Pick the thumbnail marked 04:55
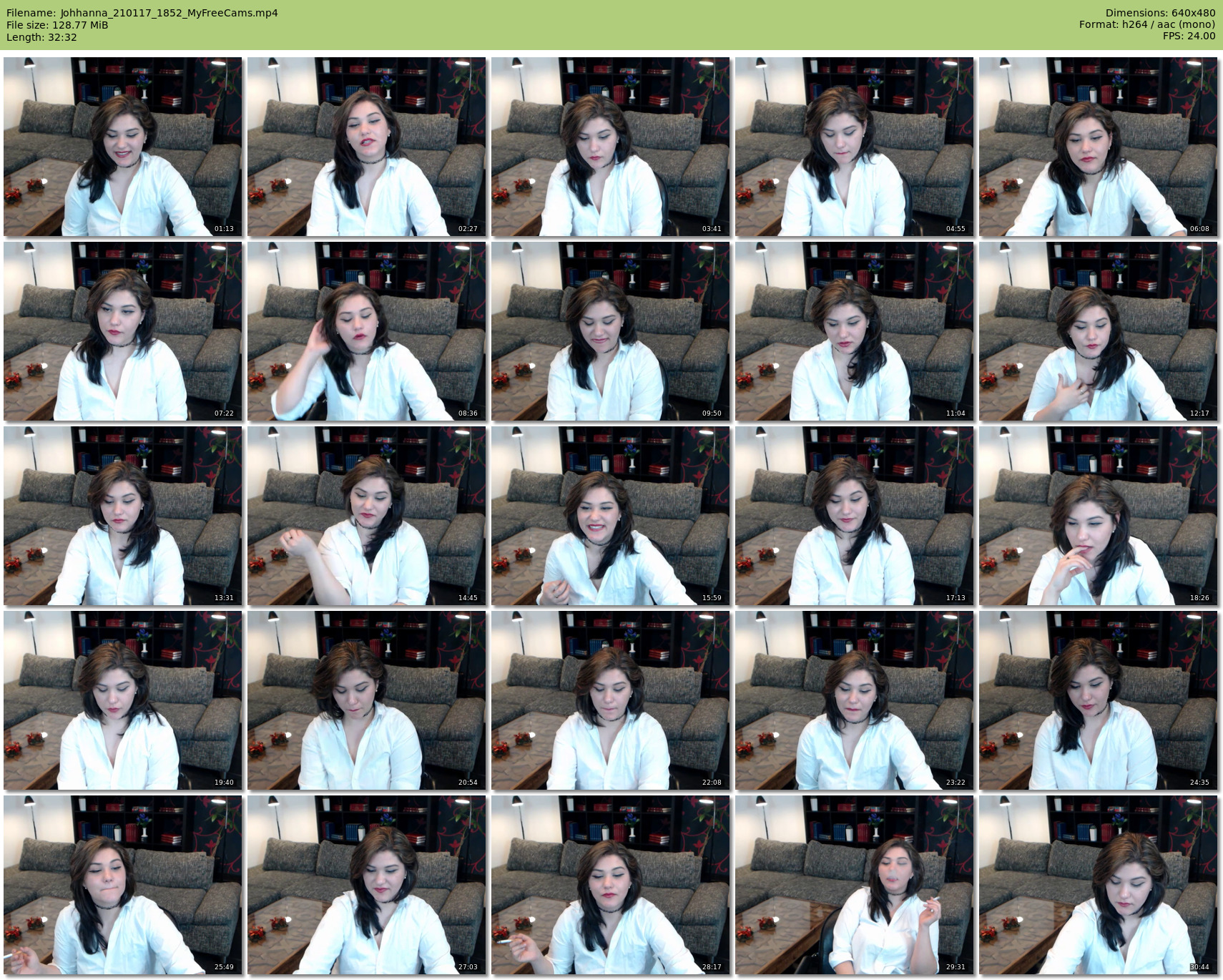The image size is (1223, 980). 854,147
